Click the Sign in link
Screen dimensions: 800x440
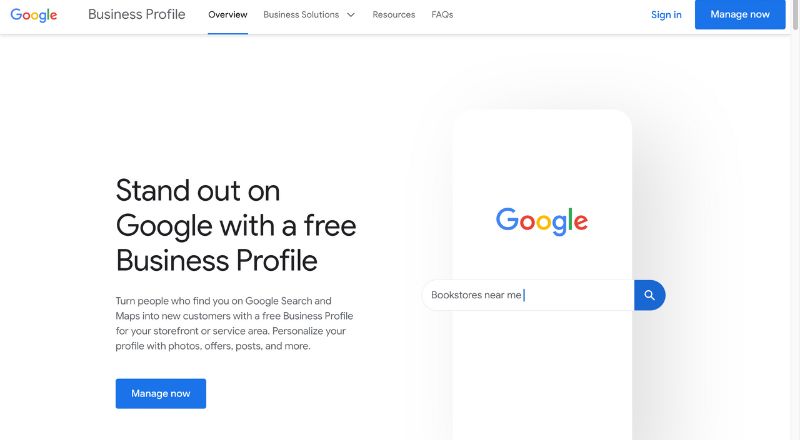click(666, 15)
